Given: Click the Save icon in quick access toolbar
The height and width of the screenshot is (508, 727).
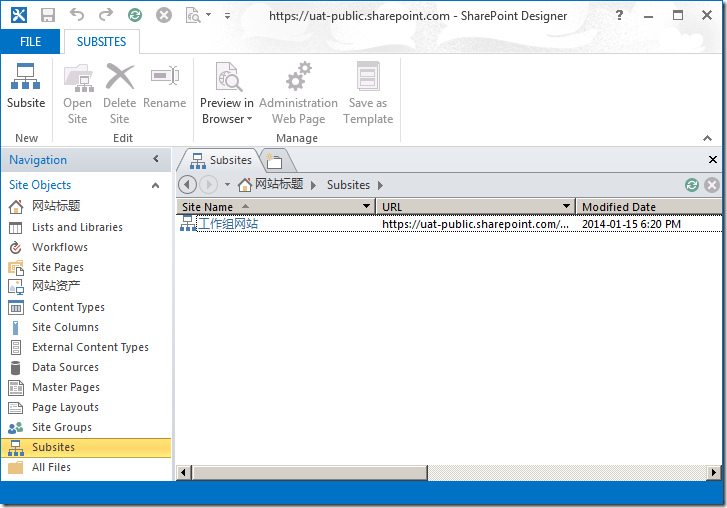Looking at the screenshot, I should pyautogui.click(x=48, y=15).
